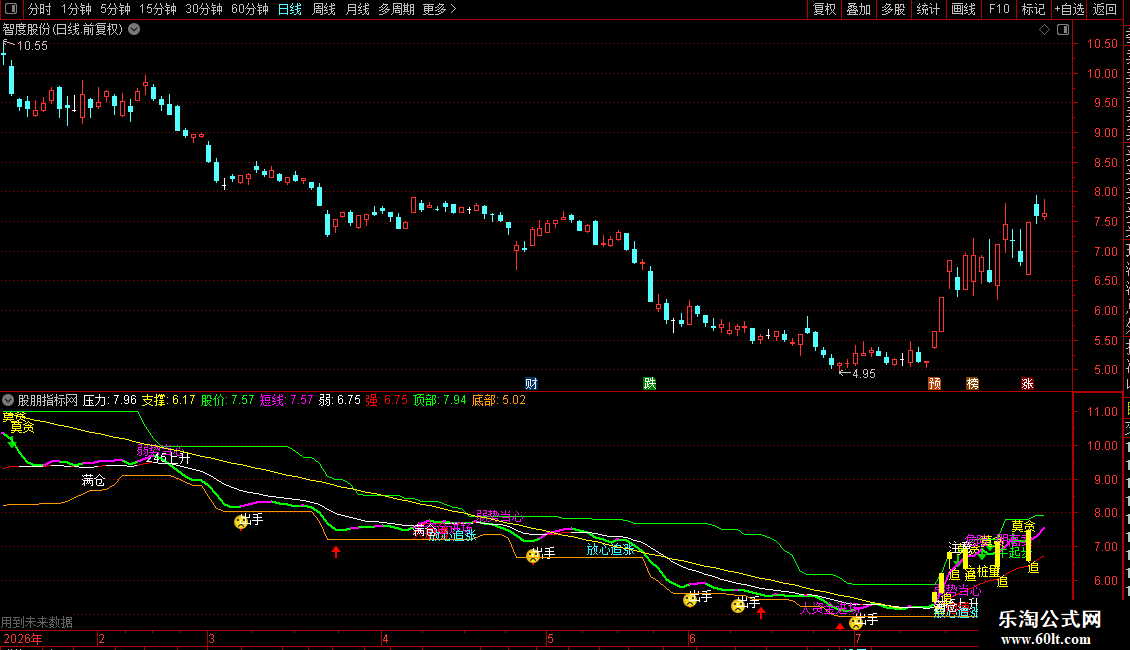The width and height of the screenshot is (1130, 650).
Task: Toggle the side panel icon in chart corner
Action: pos(1063,30)
